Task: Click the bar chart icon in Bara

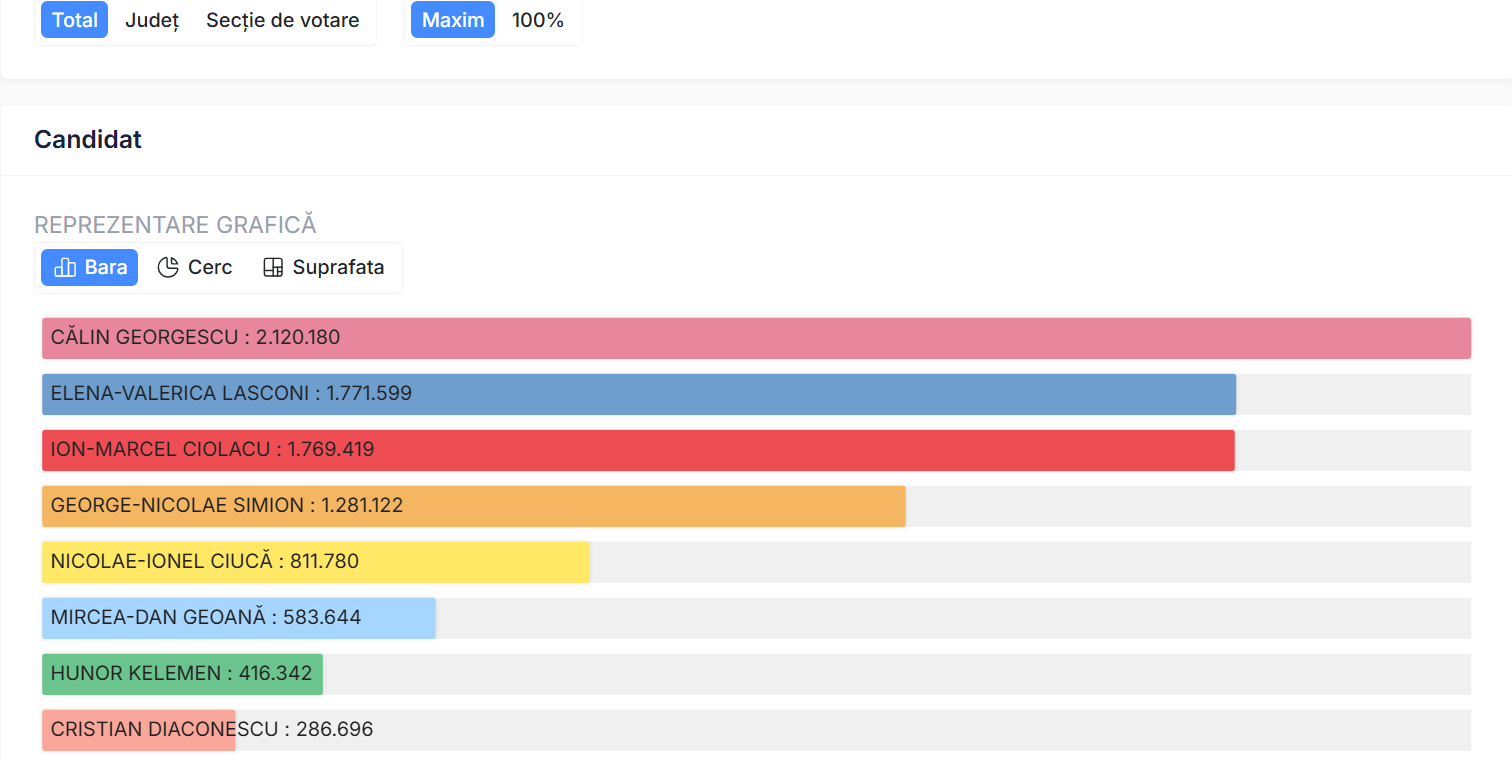Action: click(x=65, y=268)
